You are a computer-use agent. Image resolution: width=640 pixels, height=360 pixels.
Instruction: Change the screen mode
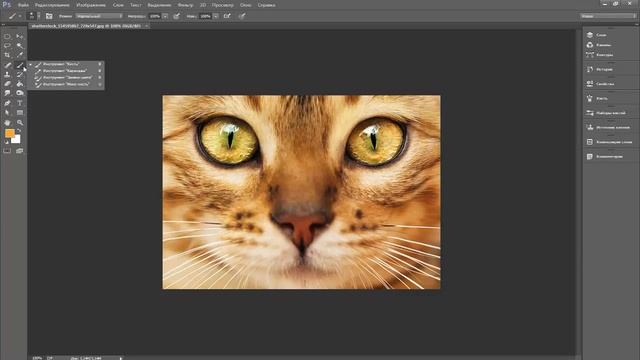point(20,151)
